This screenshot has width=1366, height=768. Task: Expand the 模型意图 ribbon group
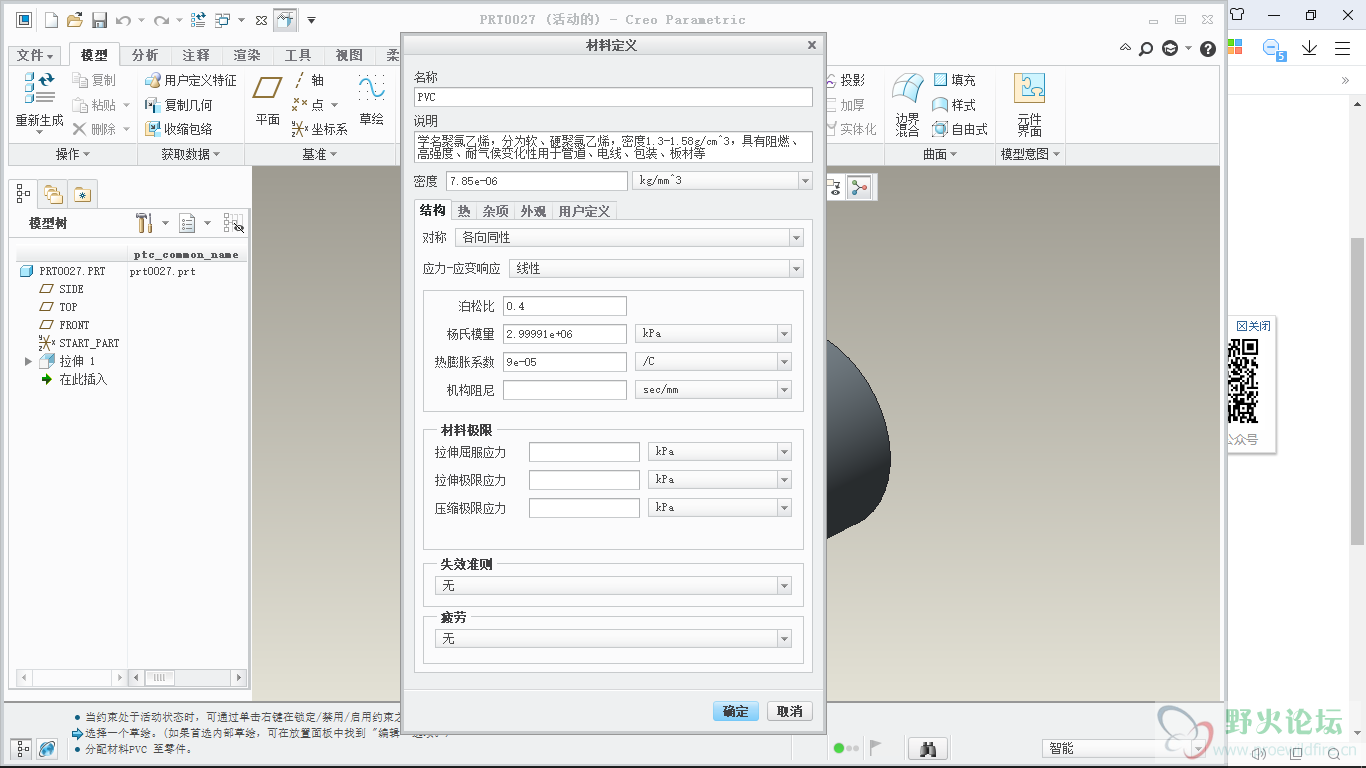[1031, 154]
